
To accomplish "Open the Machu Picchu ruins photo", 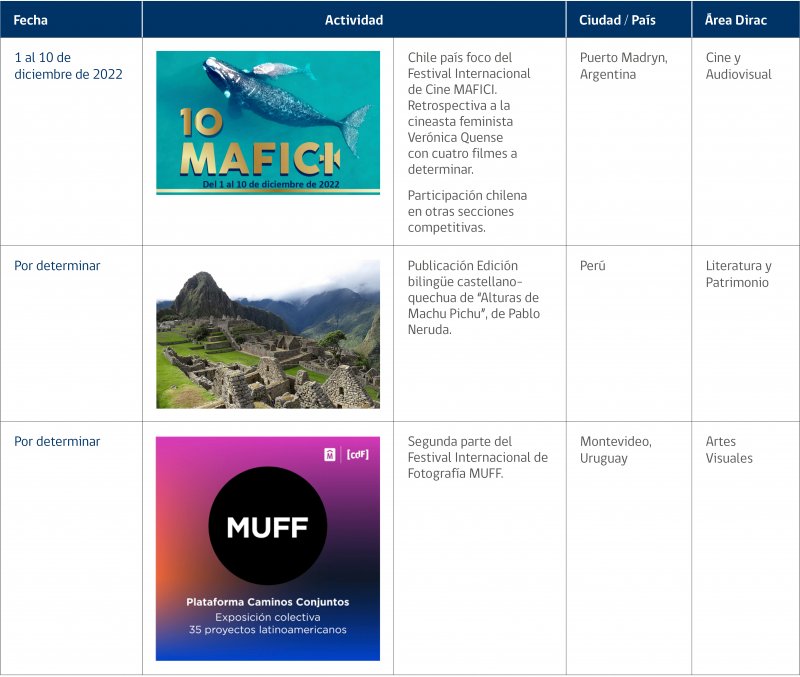I will 268,334.
